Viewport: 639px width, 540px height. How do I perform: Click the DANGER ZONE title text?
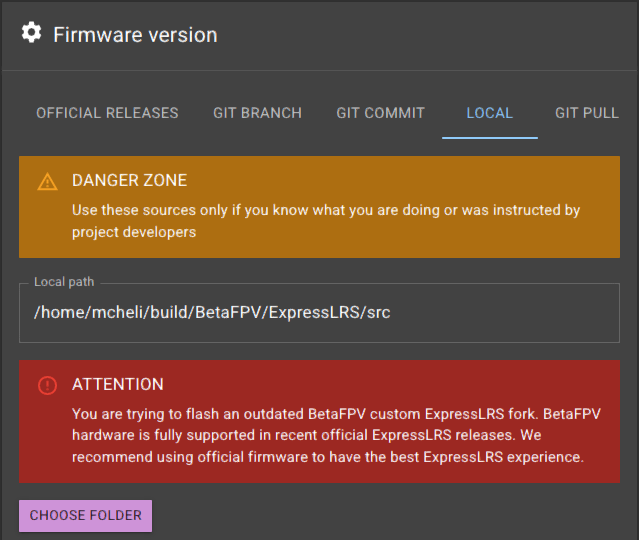tap(130, 180)
